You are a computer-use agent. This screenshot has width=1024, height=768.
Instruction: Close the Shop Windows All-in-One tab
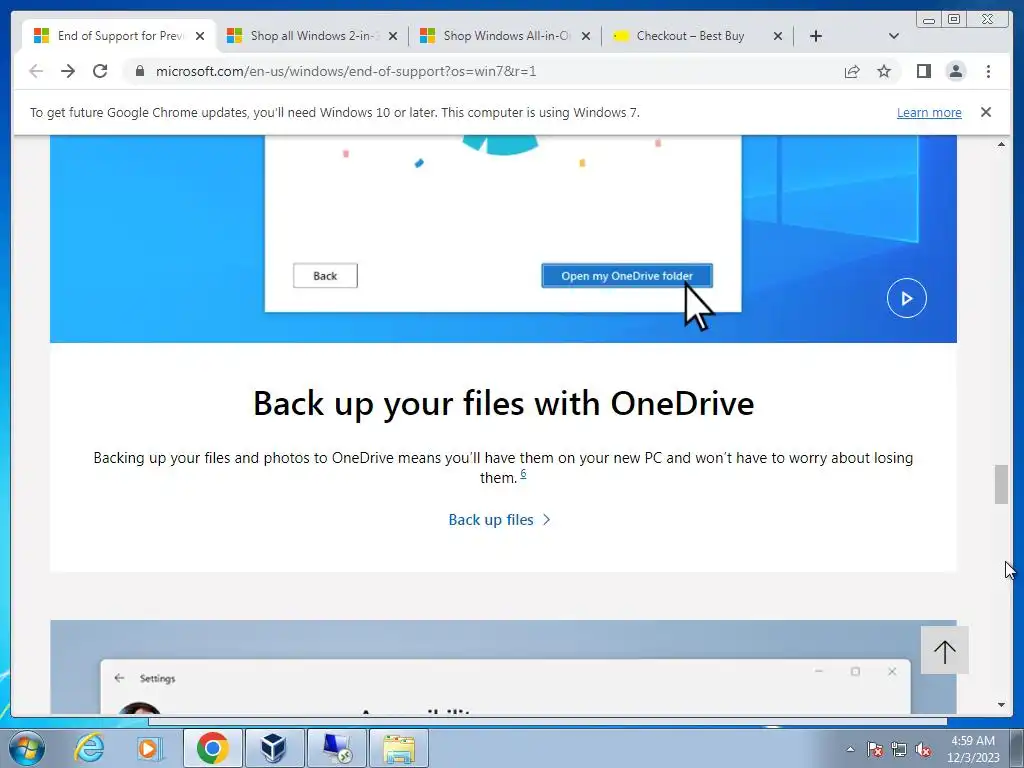pos(586,36)
